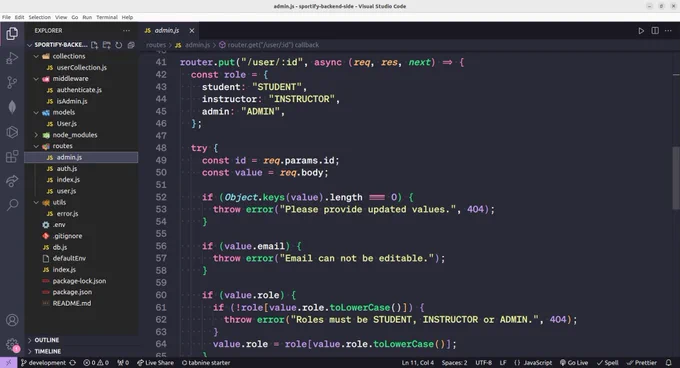
Task: Toggle Spell checker in status bar
Action: coord(607,363)
